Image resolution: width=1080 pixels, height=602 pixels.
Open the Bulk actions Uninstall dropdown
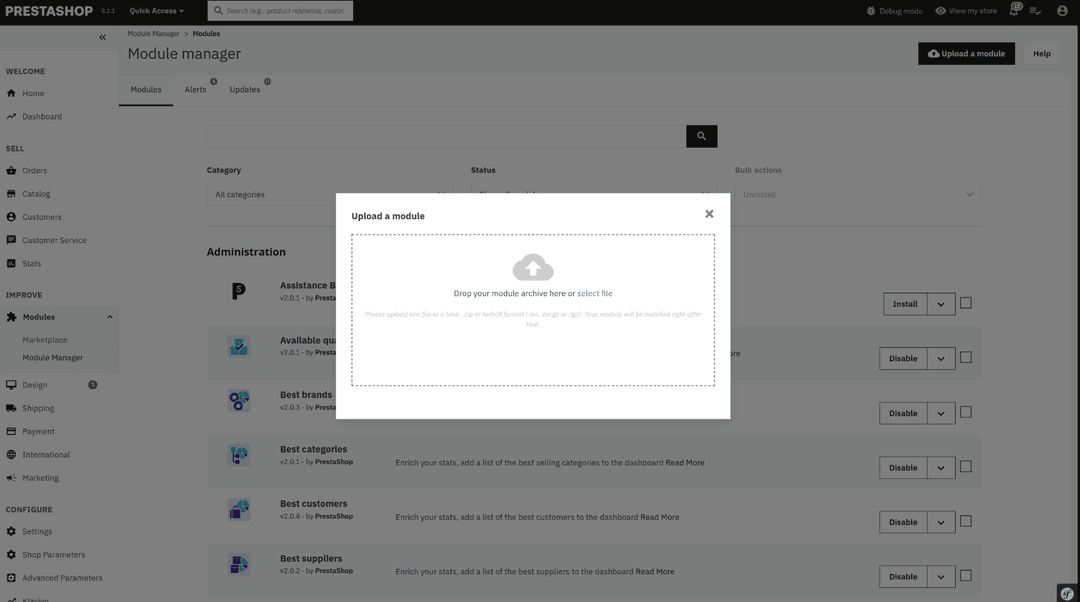pos(857,194)
